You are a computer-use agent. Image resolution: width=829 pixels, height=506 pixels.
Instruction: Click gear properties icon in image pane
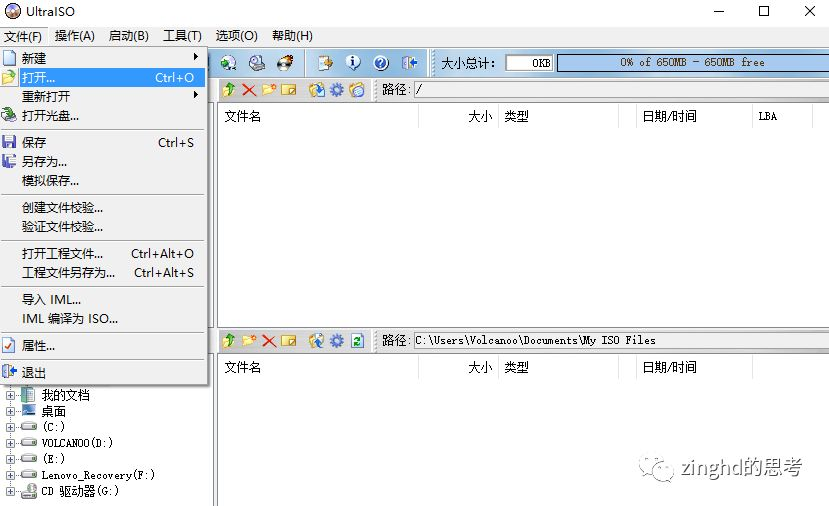tap(337, 89)
